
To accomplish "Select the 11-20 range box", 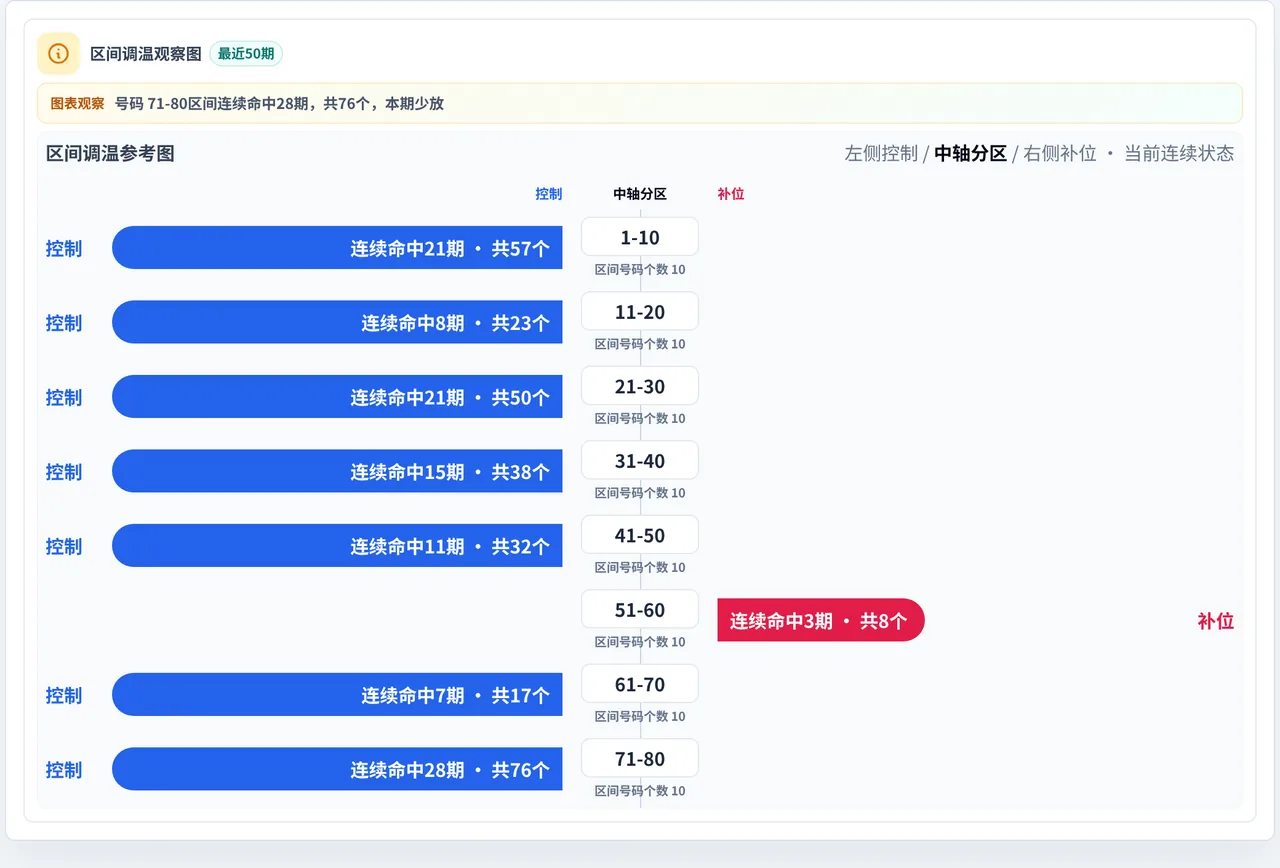I will click(640, 312).
